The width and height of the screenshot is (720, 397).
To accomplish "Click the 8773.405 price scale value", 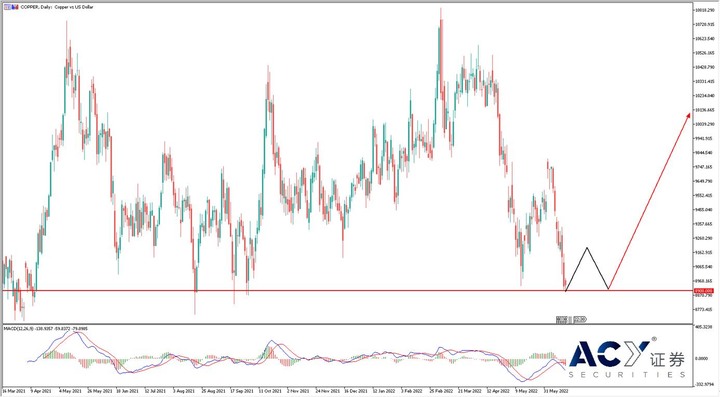I will 704,310.
